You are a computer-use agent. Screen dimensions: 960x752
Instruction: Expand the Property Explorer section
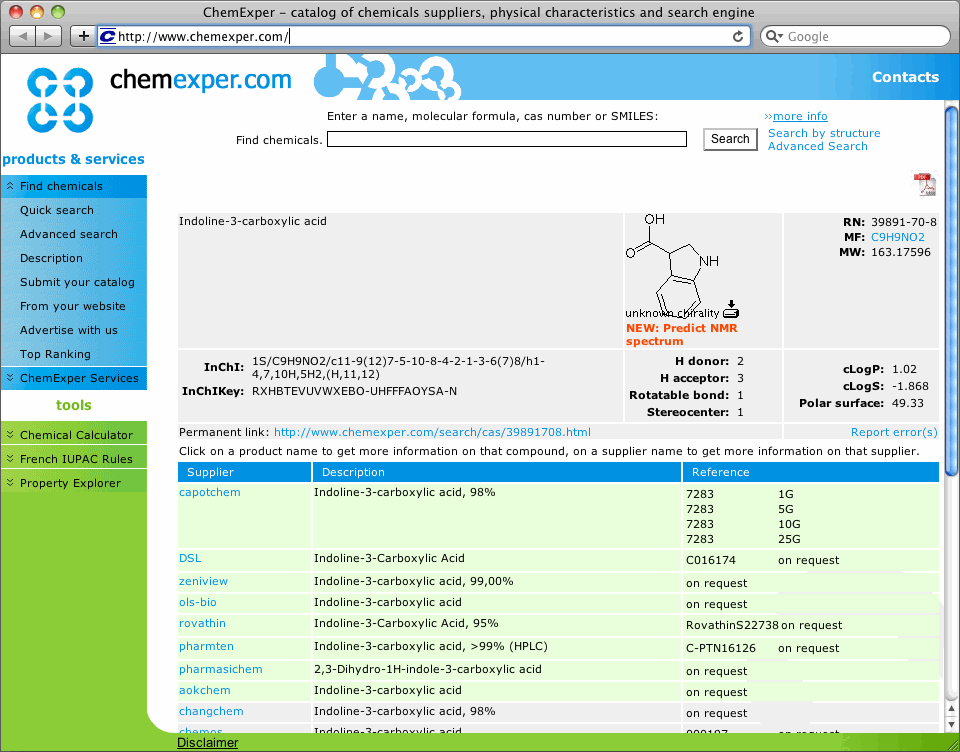[70, 483]
